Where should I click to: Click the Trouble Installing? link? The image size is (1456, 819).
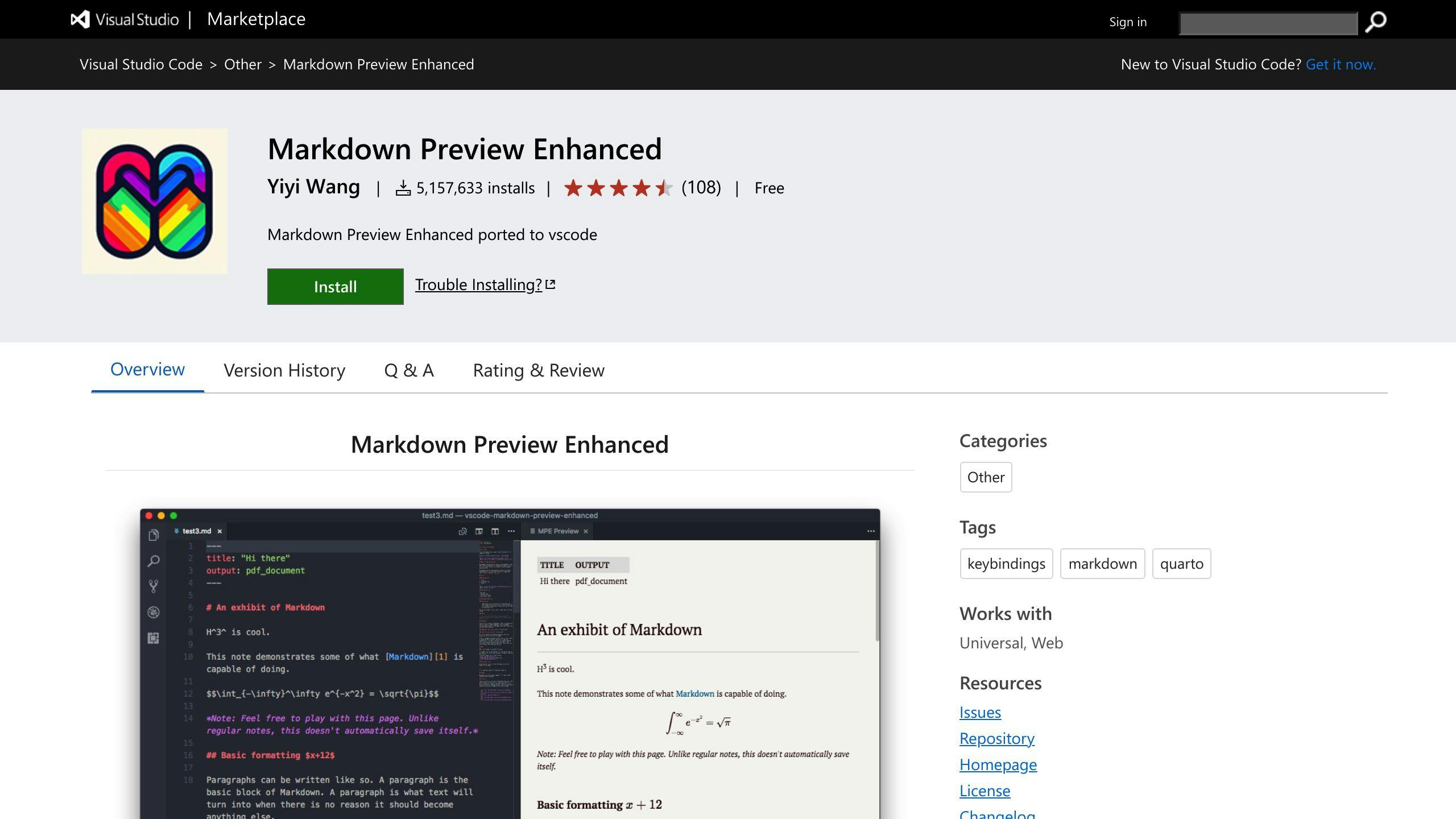point(485,284)
